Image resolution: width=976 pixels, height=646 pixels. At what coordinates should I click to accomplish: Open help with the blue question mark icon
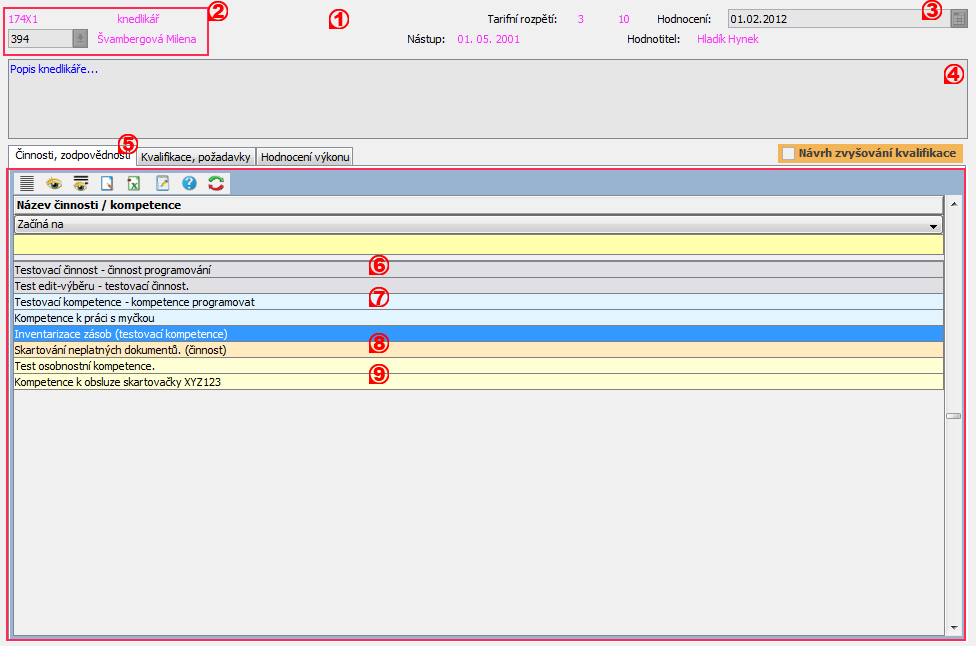pos(189,183)
